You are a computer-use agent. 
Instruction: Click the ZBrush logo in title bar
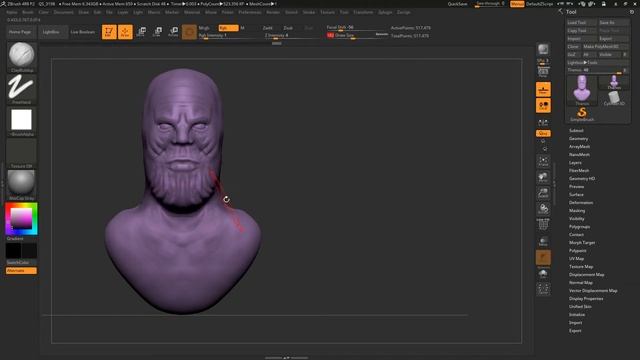coord(3,4)
